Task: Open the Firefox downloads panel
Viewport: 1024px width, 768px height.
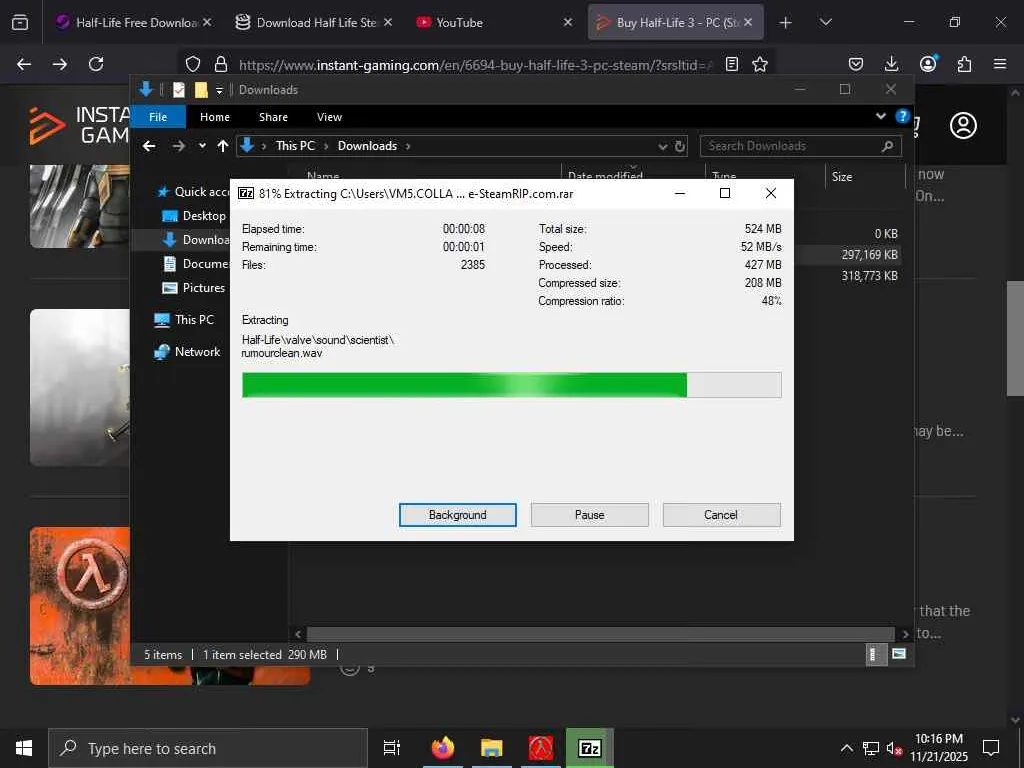Action: click(891, 64)
